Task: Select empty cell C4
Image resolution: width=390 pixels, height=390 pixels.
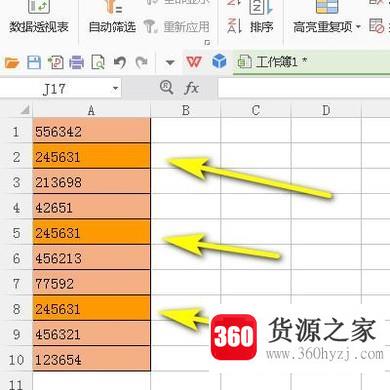Action: (x=256, y=207)
